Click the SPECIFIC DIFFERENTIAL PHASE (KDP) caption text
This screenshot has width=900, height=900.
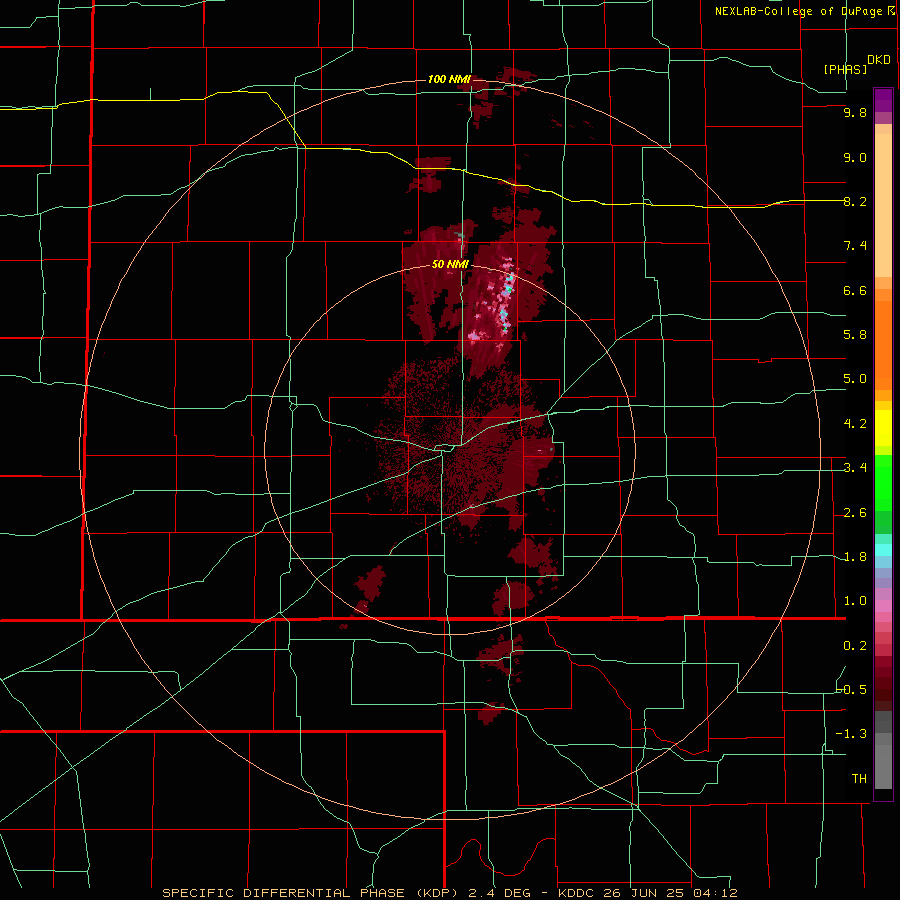(x=309, y=893)
